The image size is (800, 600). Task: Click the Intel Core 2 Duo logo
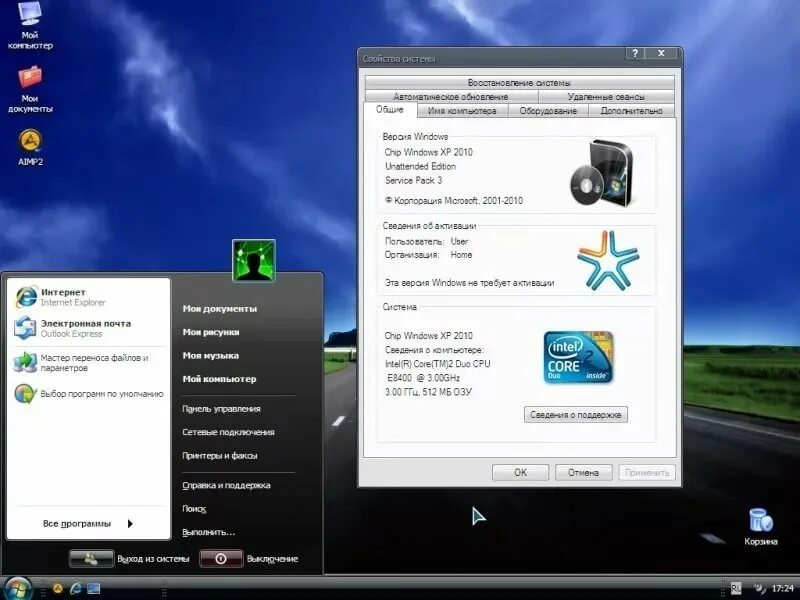coord(579,358)
